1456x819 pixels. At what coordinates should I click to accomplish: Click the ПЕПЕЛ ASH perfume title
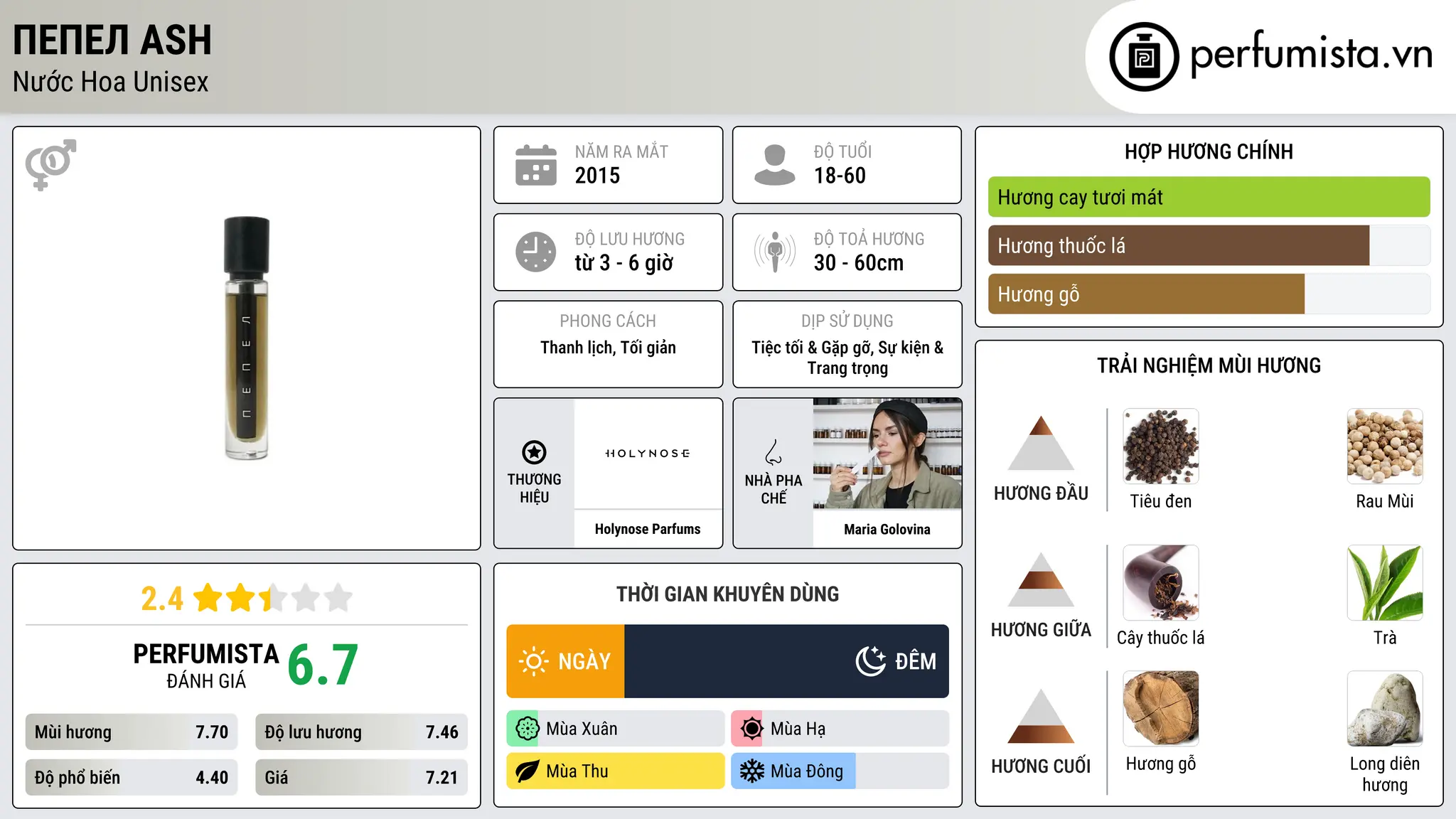coord(112,41)
